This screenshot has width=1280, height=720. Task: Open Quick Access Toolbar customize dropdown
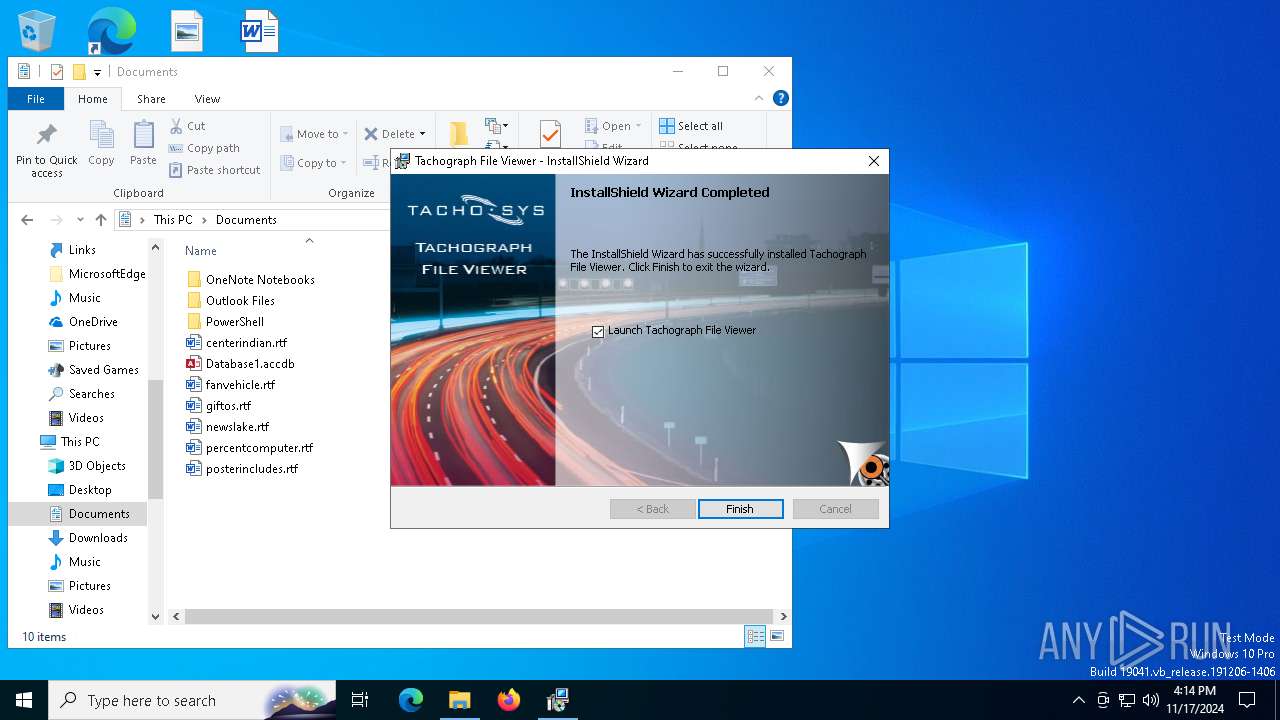tap(97, 72)
